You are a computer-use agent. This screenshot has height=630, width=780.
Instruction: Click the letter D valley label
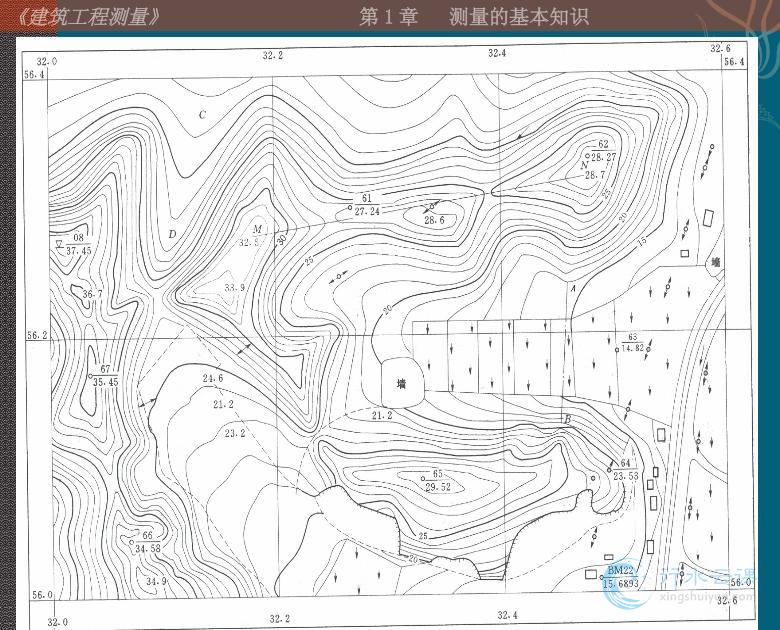(x=172, y=235)
